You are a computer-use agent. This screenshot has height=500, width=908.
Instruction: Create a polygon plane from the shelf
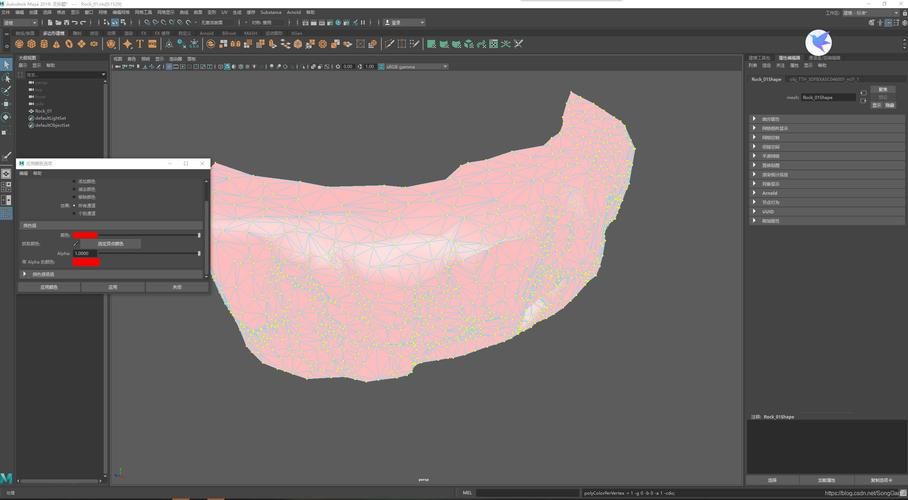81,44
